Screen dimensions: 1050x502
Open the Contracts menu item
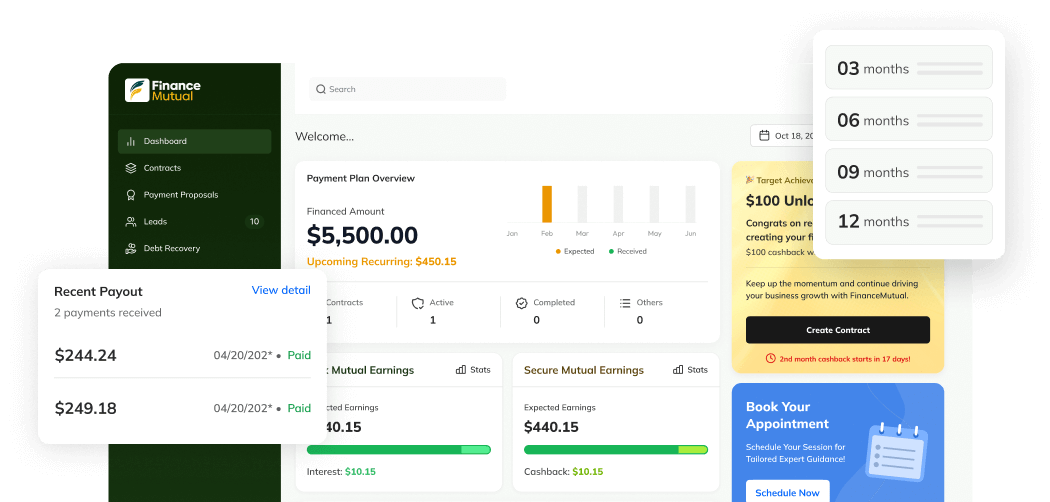162,168
